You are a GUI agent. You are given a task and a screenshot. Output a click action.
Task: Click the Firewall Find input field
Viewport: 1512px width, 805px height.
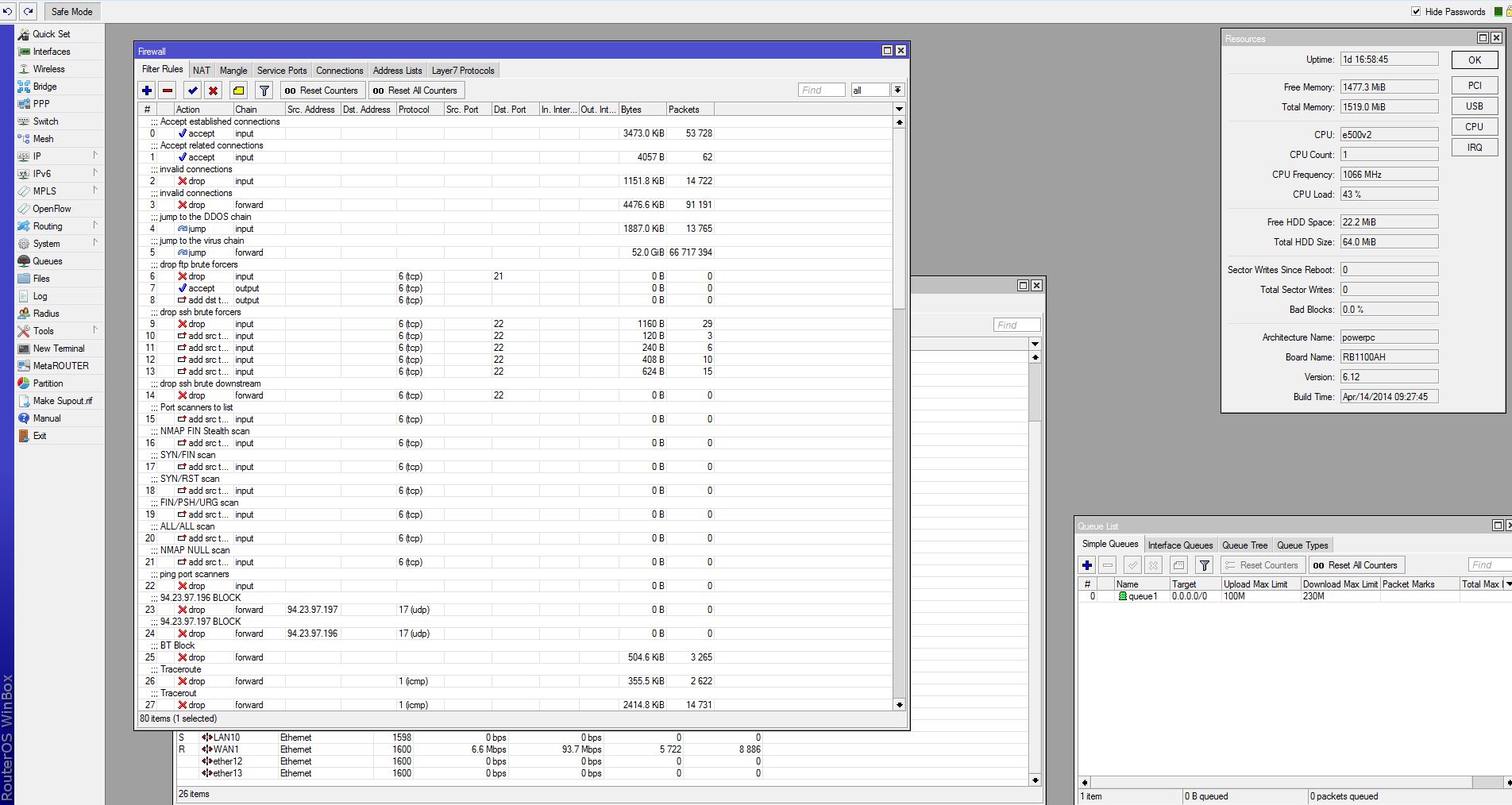coord(821,91)
